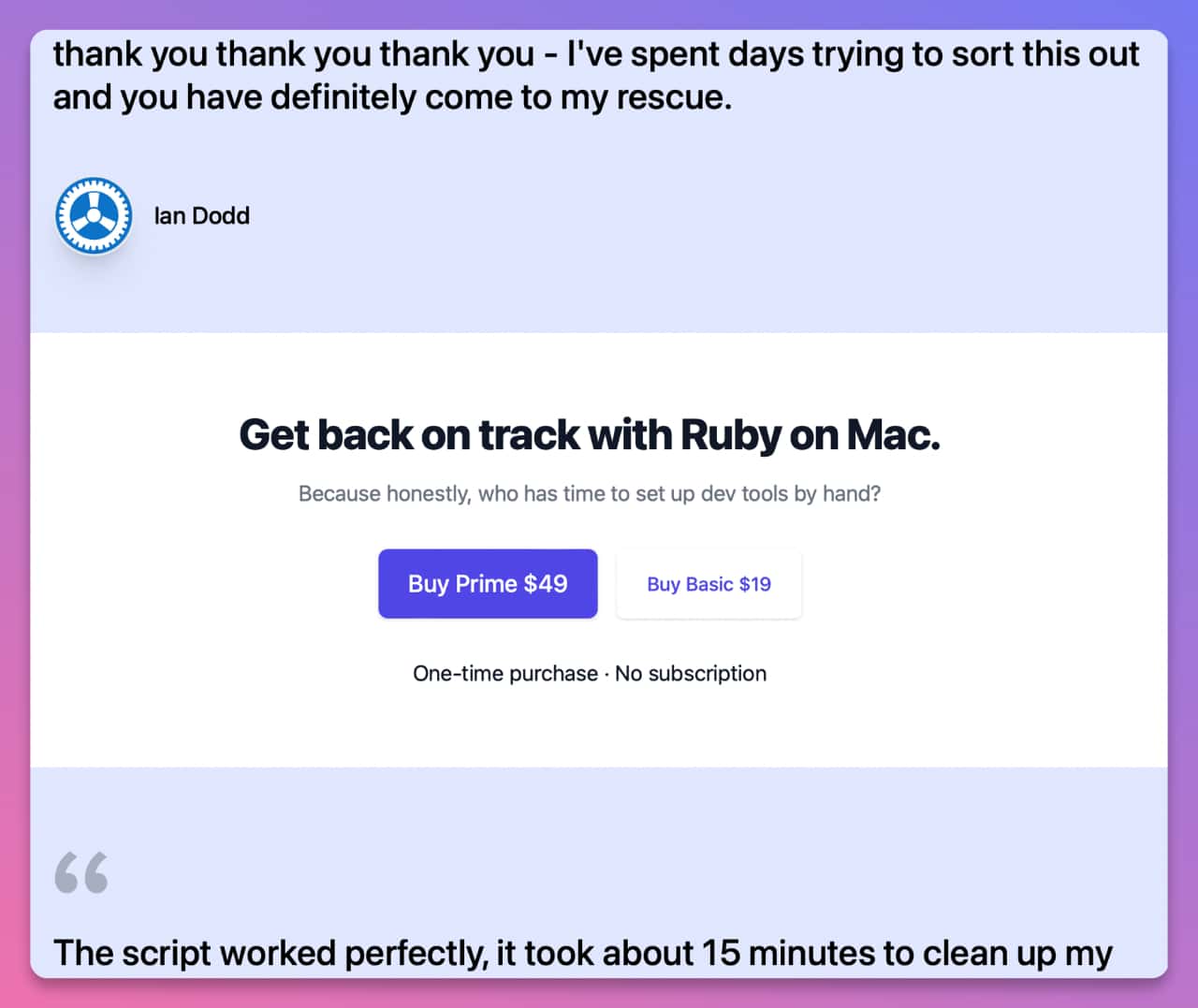The width and height of the screenshot is (1198, 1008).
Task: Choose the Buy Basic $19 button
Action: [x=709, y=584]
